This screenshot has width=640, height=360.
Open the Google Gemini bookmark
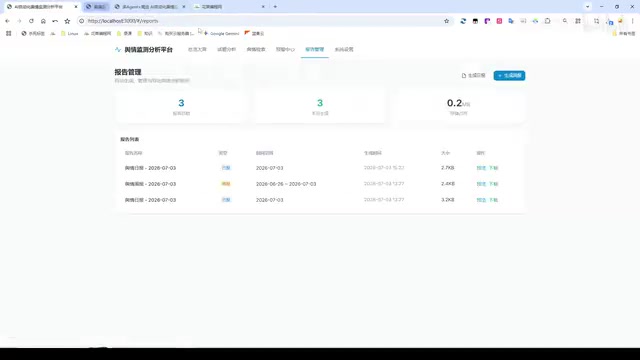pyautogui.click(x=221, y=33)
